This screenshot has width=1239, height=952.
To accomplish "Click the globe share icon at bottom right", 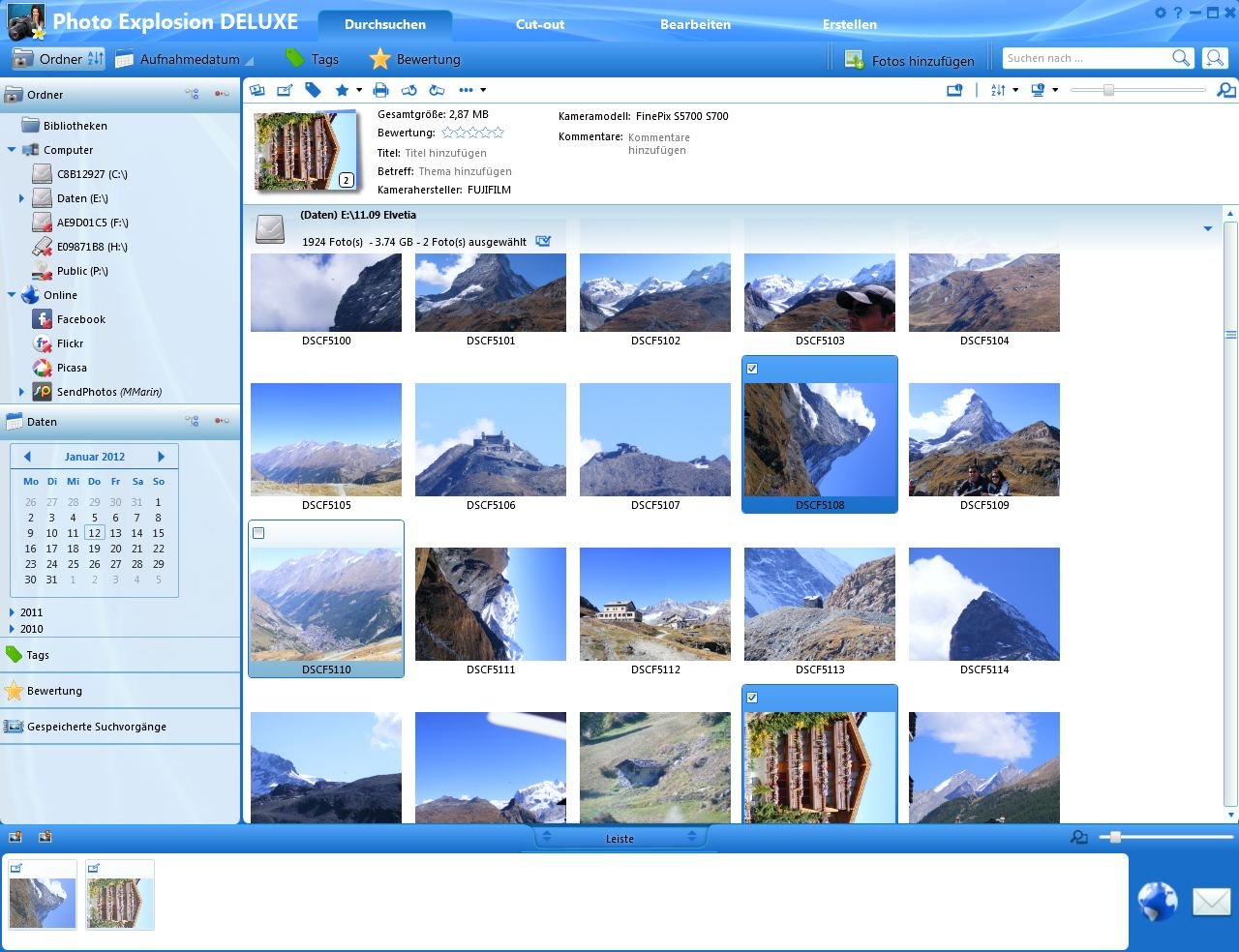I will point(1158,902).
